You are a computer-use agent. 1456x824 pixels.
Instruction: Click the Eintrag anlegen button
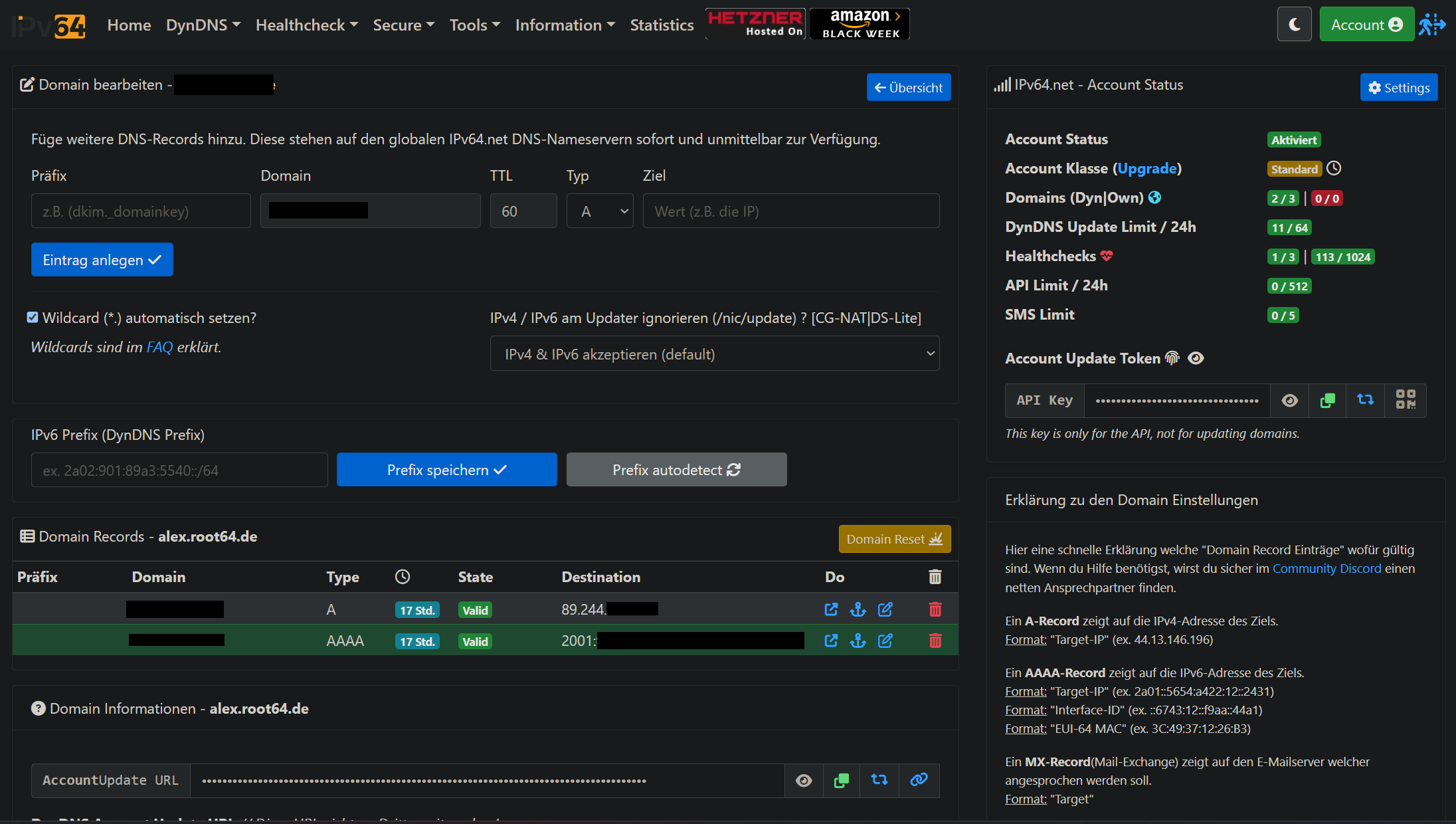pyautogui.click(x=102, y=260)
